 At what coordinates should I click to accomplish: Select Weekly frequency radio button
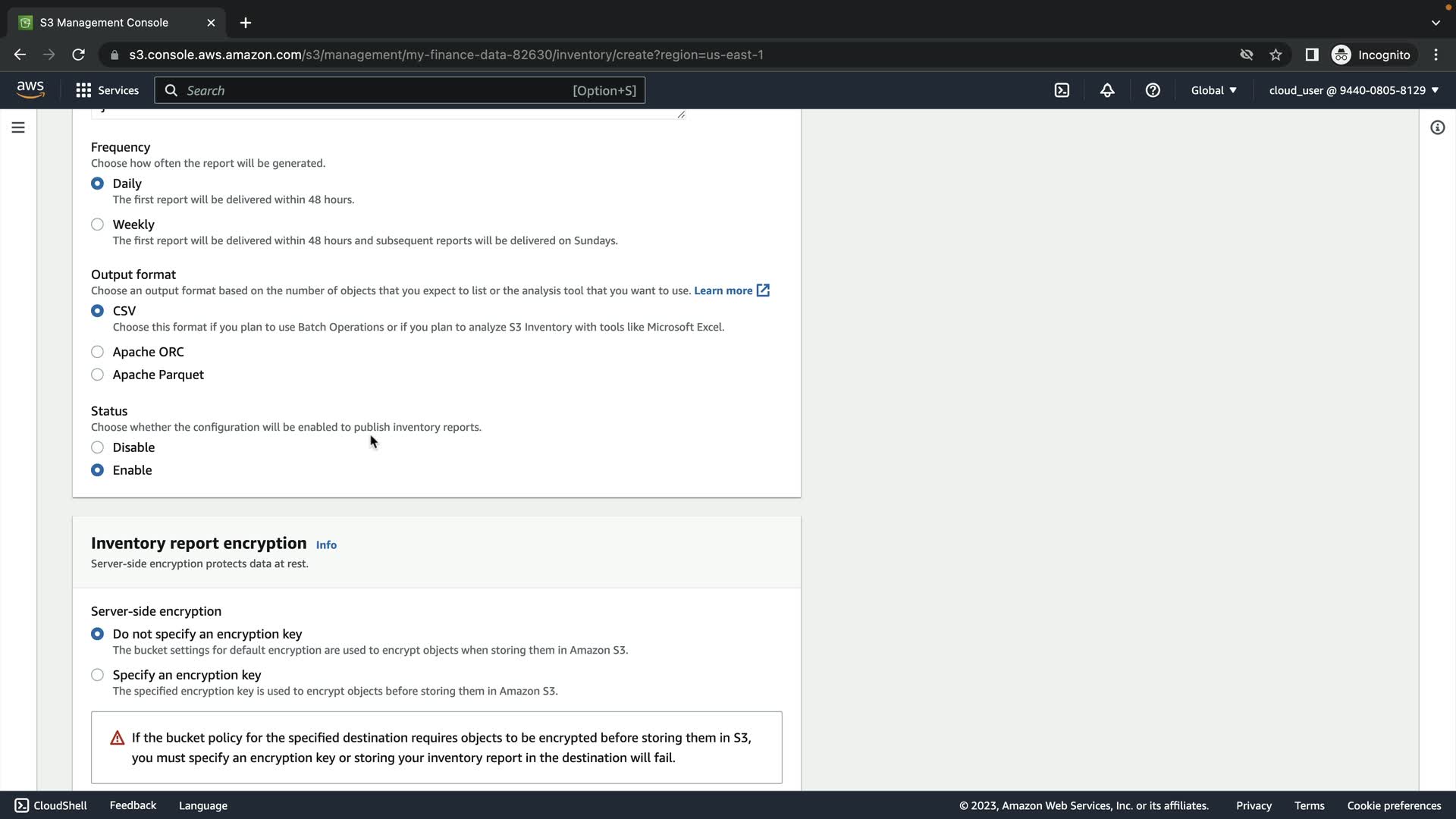point(97,224)
